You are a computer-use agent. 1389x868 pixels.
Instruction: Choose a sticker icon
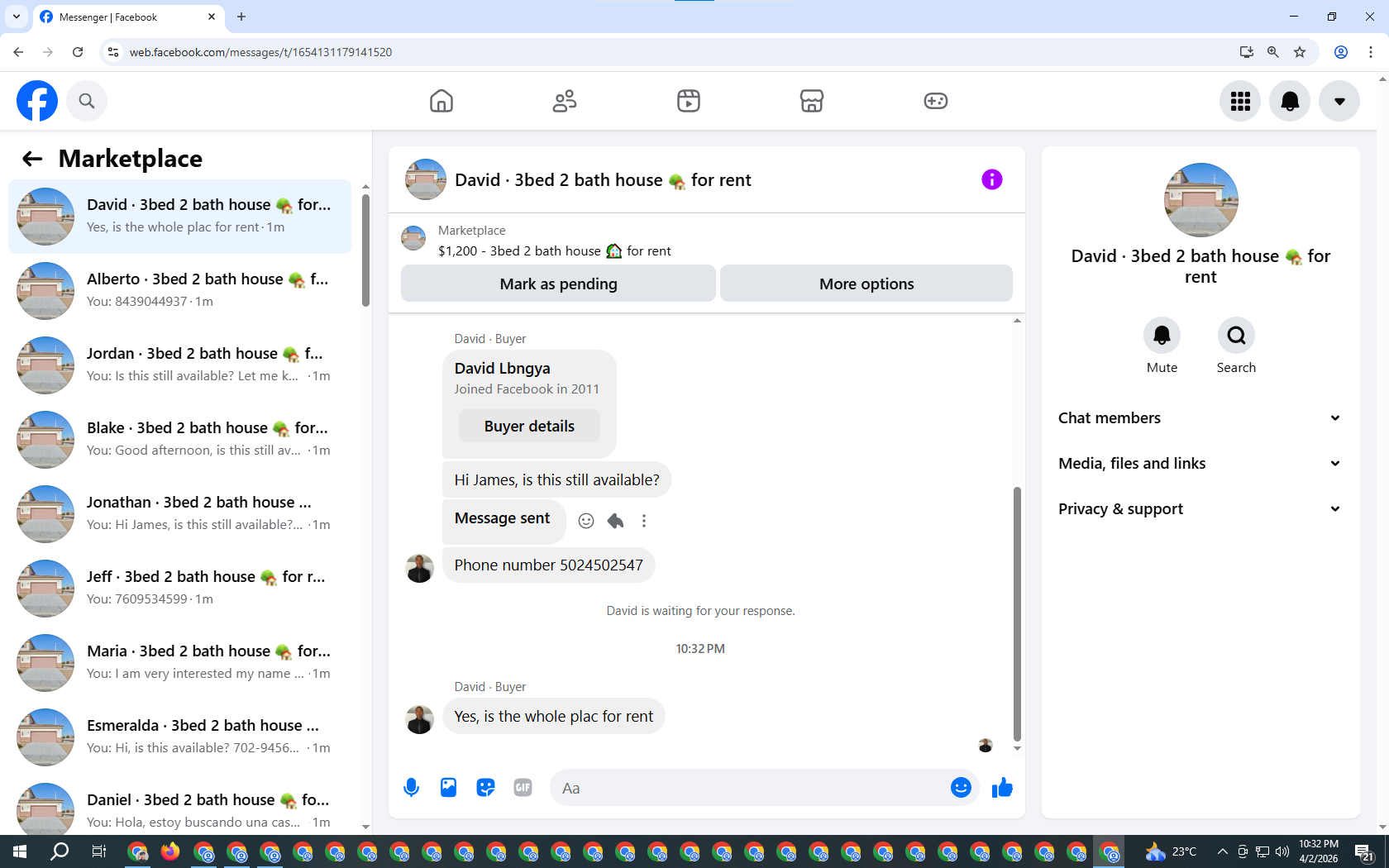pos(485,788)
